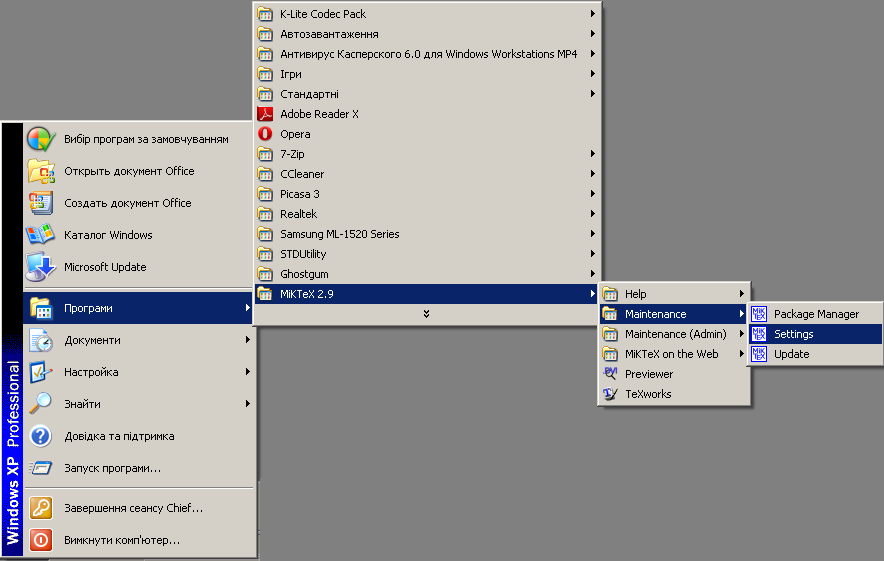Viewport: 884px width, 561px height.
Task: Click the MiKTeX Settings icon
Action: [759, 334]
